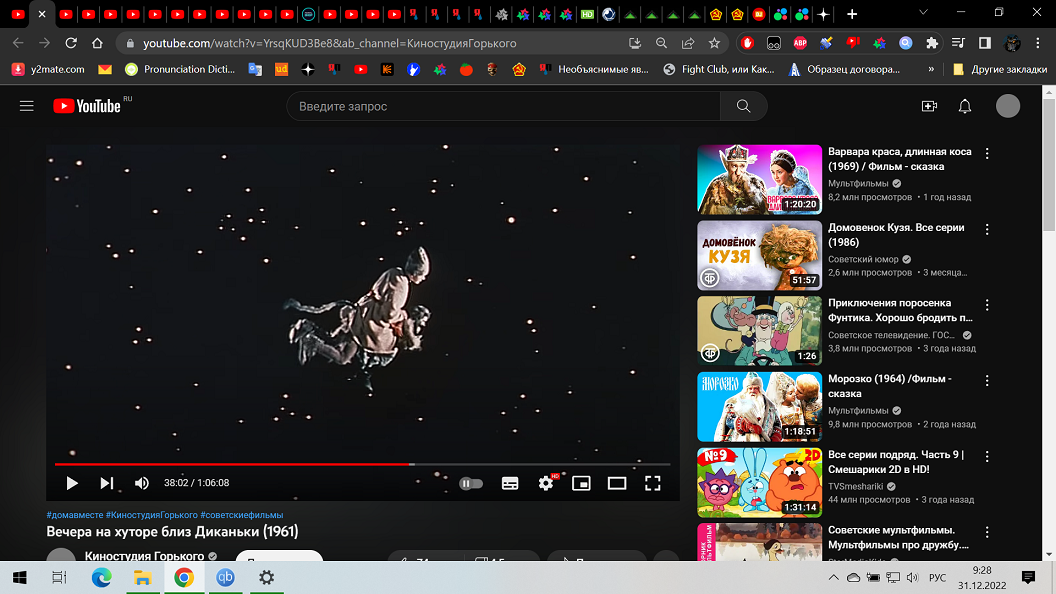Open the "Fight Club, или Как..." bookmark
The image size is (1056, 594).
tap(719, 69)
